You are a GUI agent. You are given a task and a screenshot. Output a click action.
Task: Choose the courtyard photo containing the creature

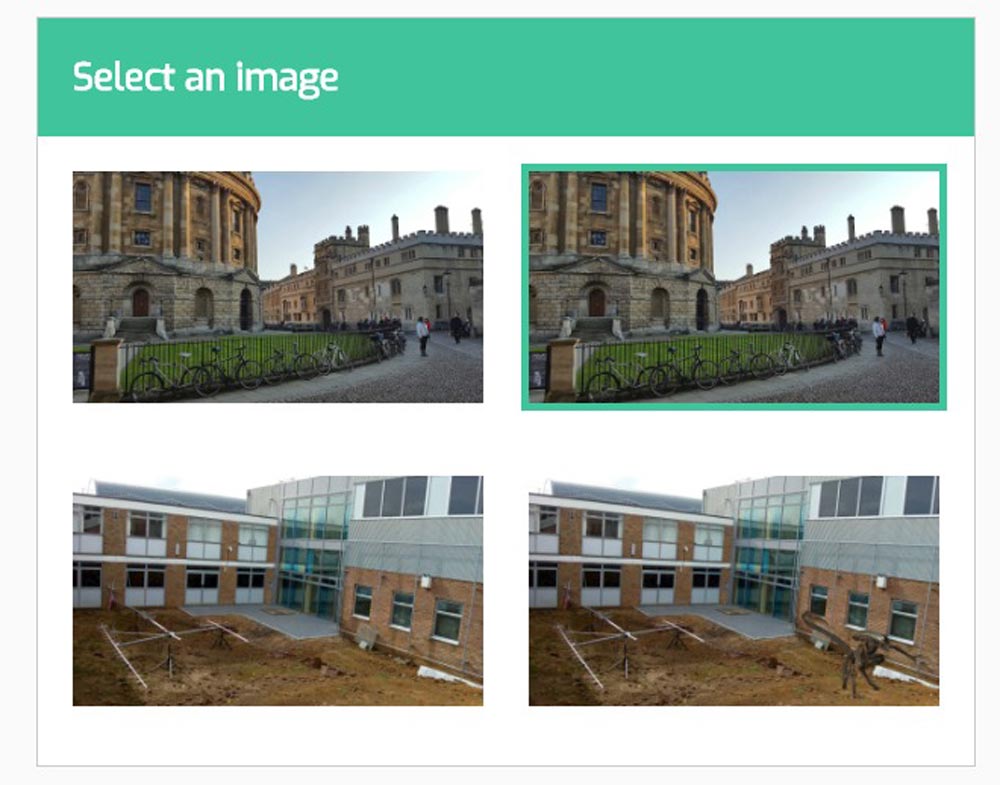click(x=733, y=591)
